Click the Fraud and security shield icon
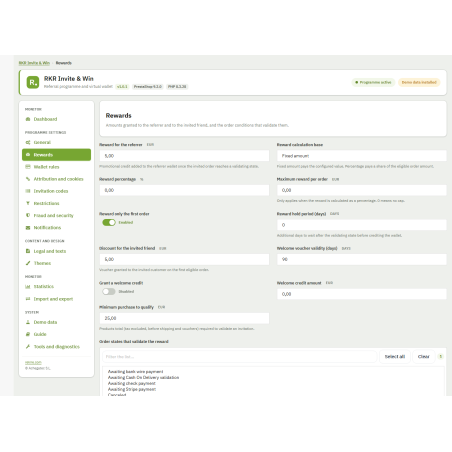 pos(28,215)
